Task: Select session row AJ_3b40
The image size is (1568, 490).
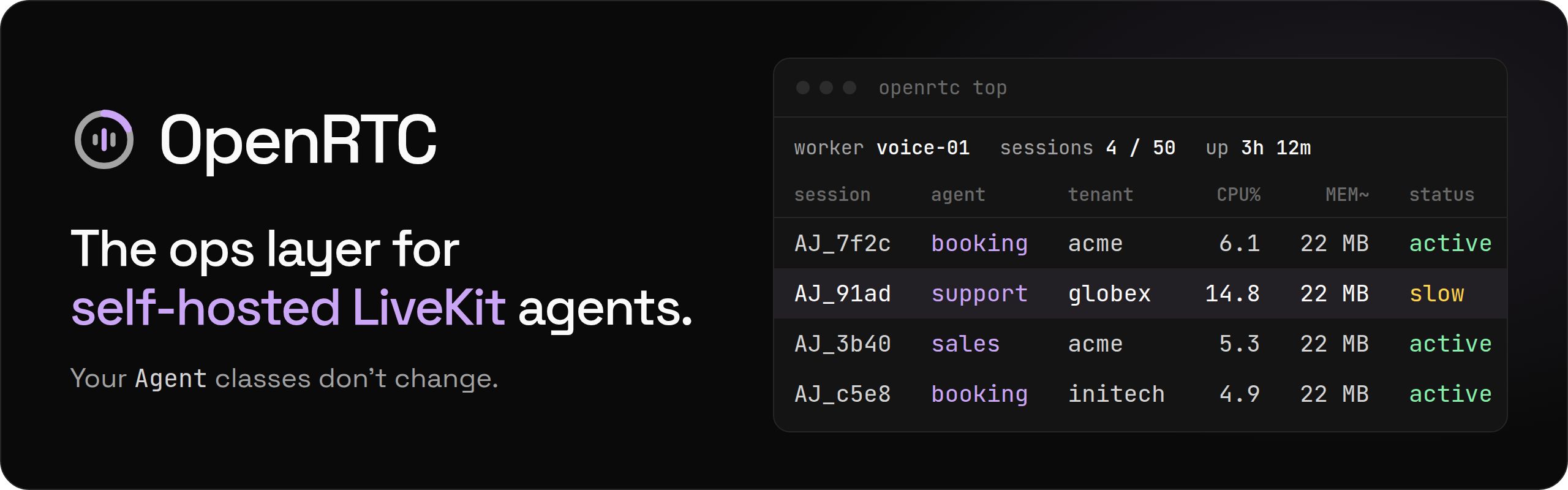Action: (x=1140, y=344)
